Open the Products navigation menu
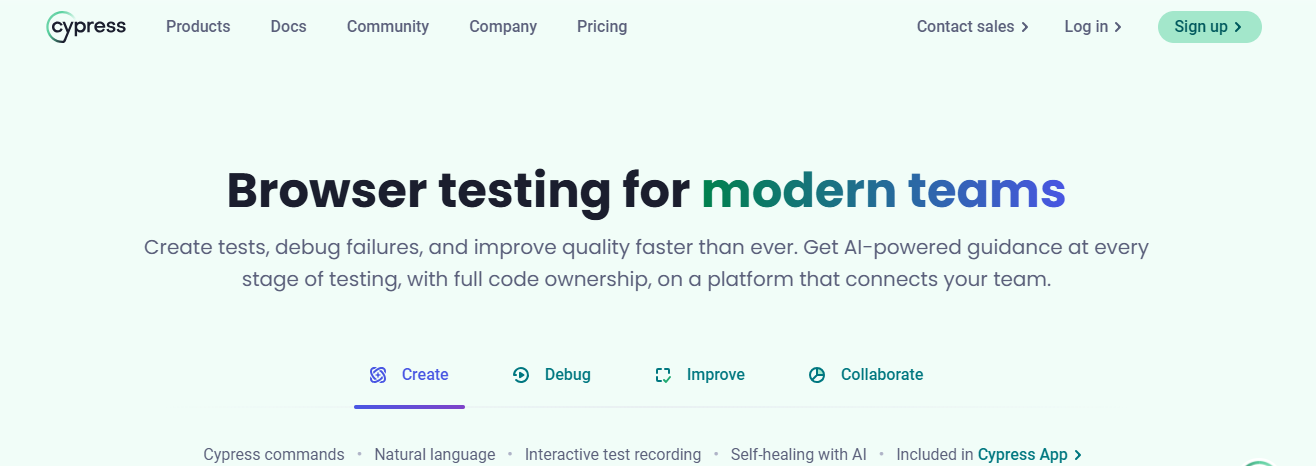The height and width of the screenshot is (466, 1316). pyautogui.click(x=198, y=27)
